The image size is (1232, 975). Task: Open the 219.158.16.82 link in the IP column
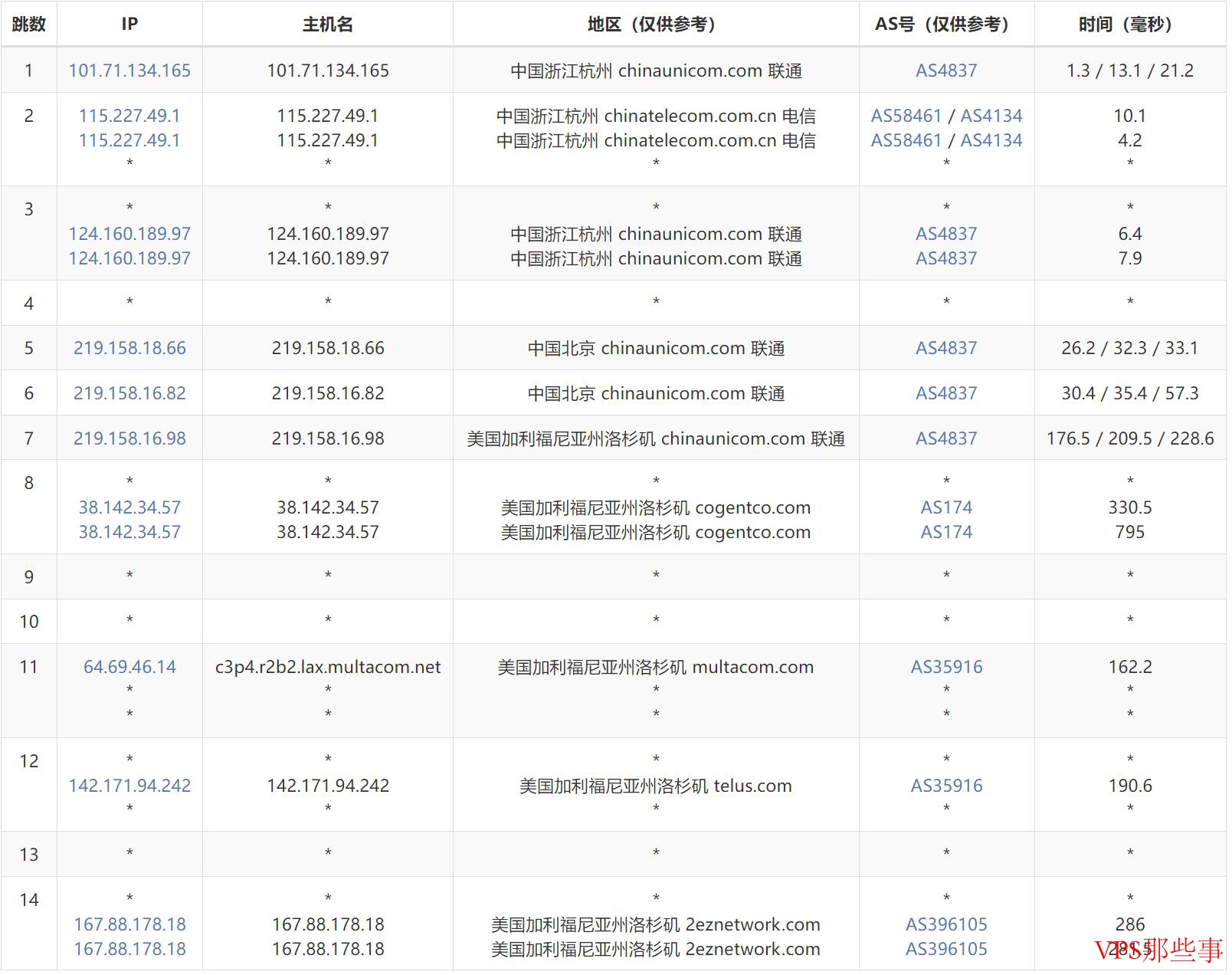click(129, 393)
